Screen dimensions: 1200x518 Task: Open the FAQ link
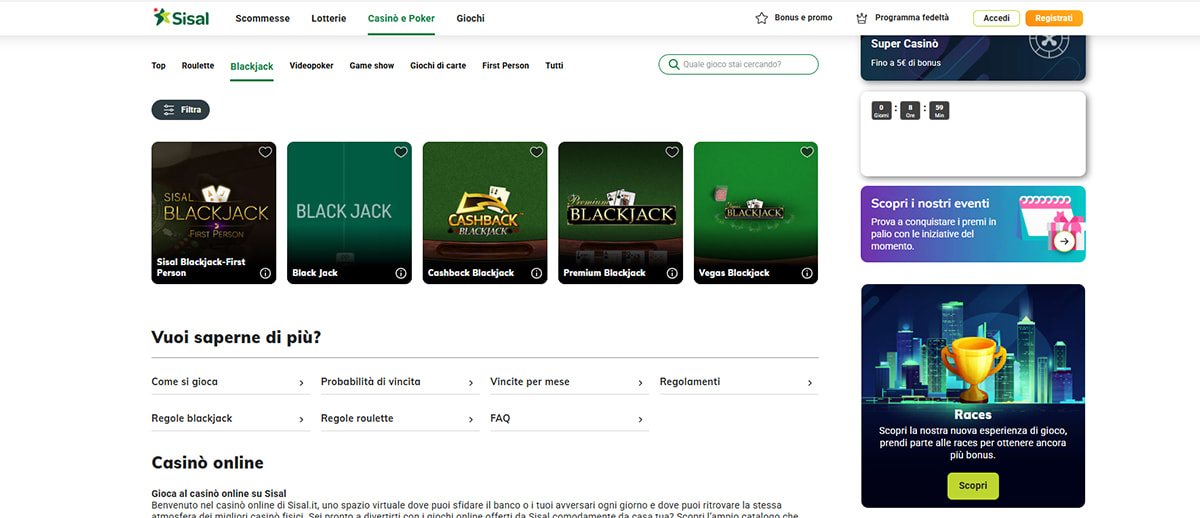click(569, 420)
